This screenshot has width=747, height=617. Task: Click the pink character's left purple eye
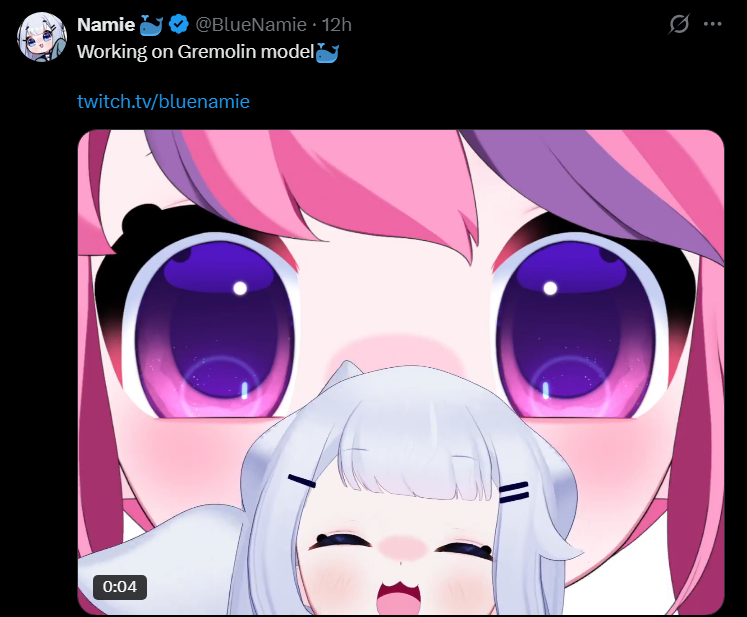pos(212,326)
